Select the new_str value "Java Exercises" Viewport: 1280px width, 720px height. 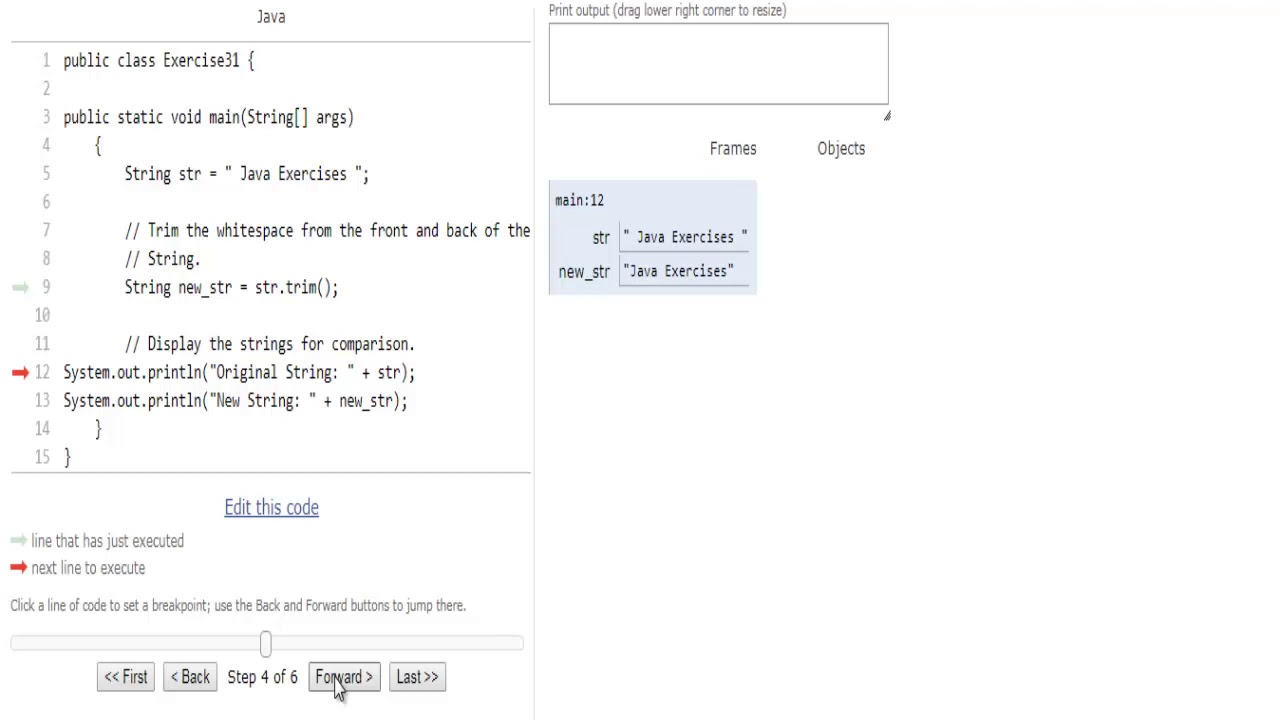[x=678, y=271]
